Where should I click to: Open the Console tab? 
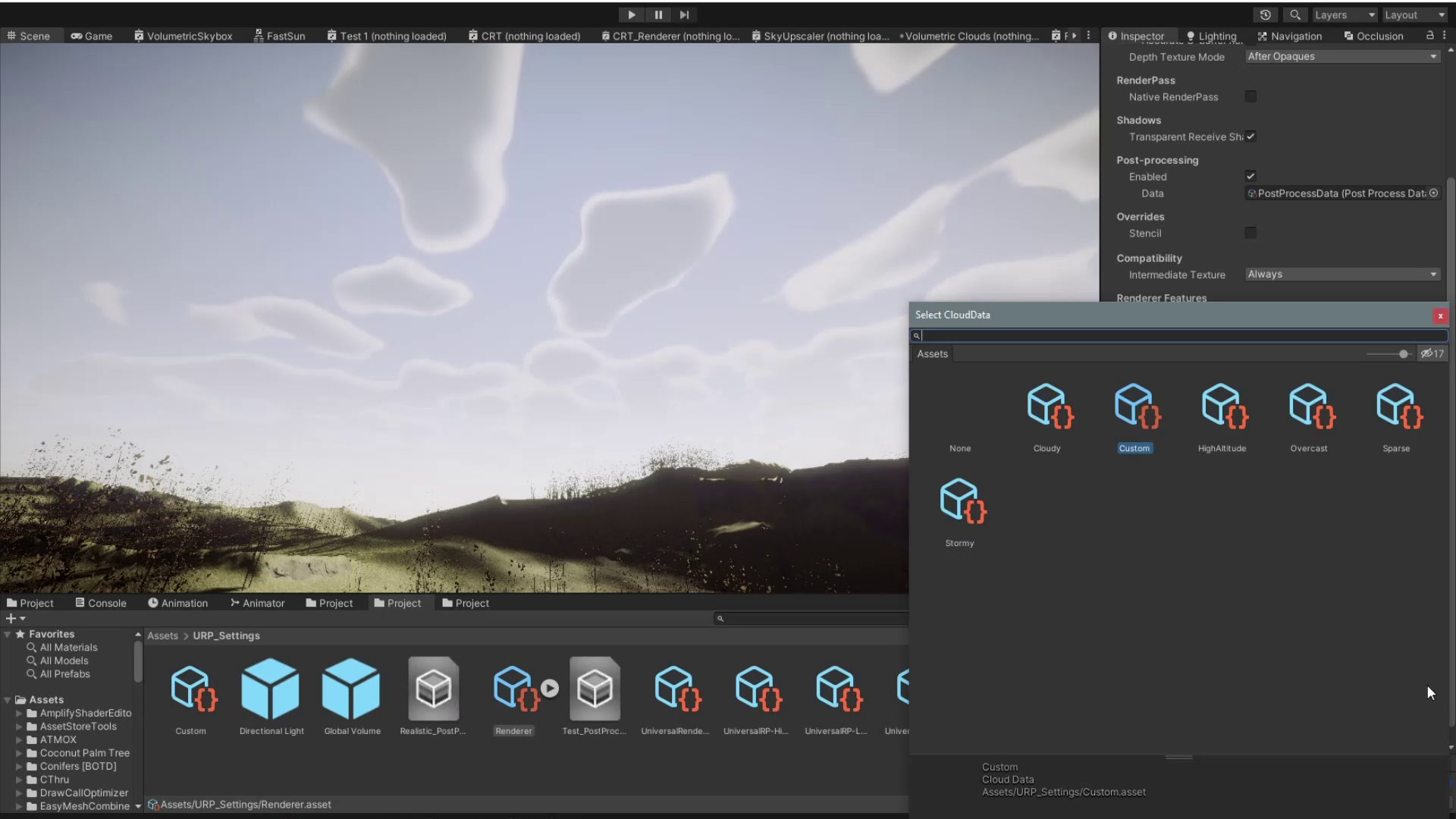point(101,603)
